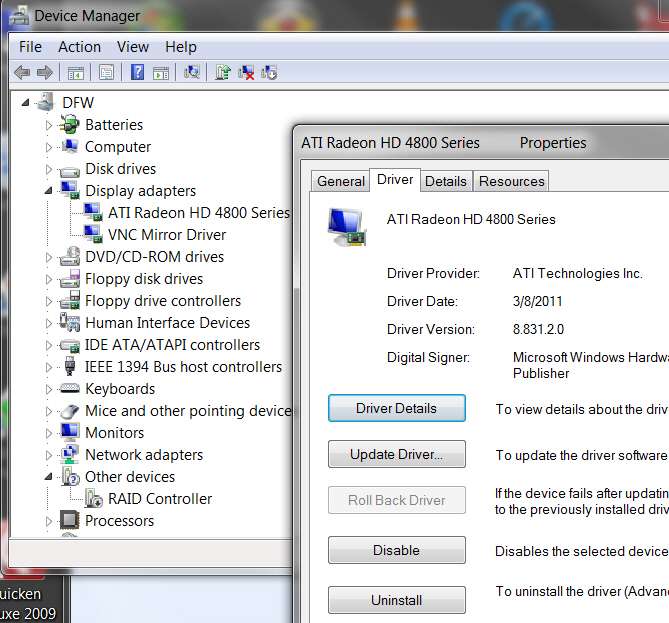Click the Floppy disk drives icon

[x=70, y=279]
